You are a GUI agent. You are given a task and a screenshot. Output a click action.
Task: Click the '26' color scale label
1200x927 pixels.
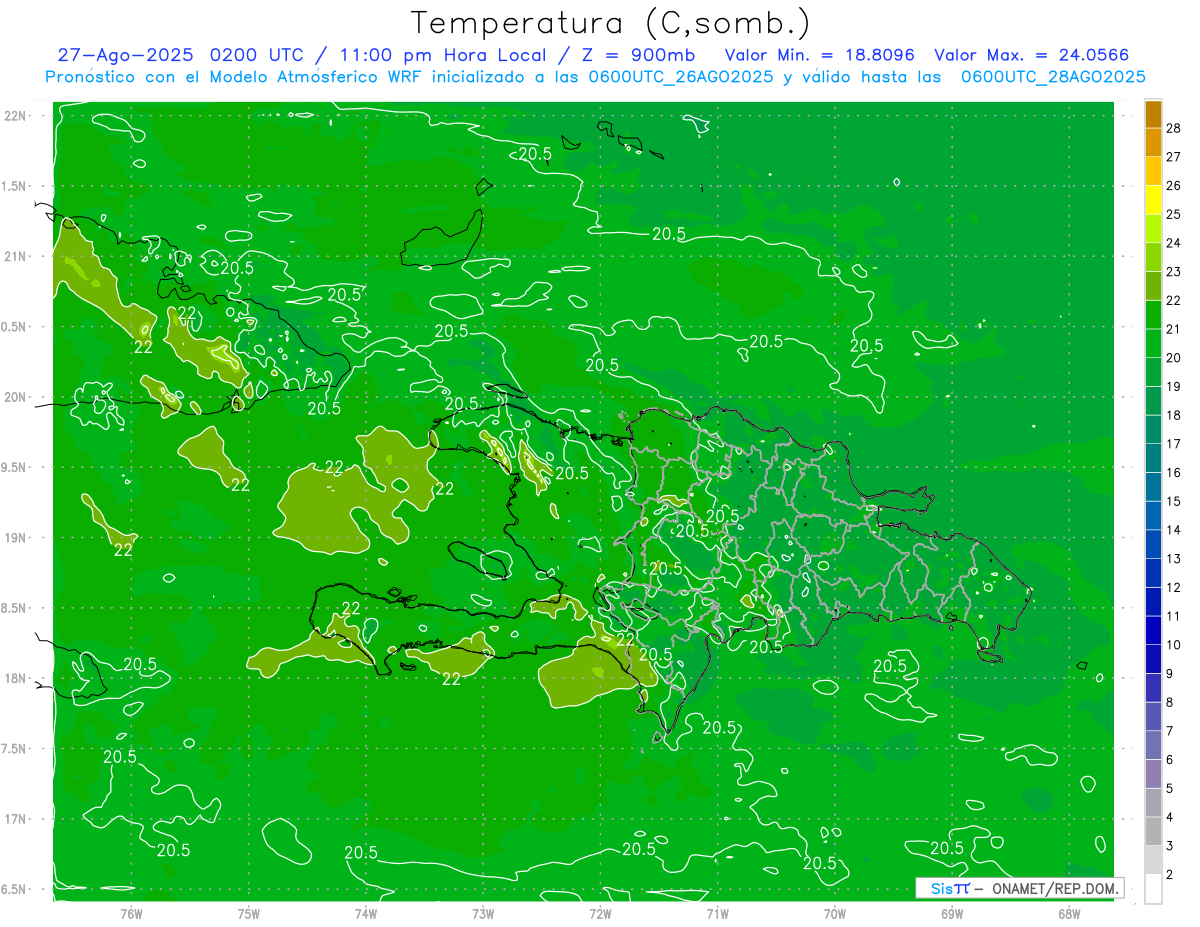tap(1174, 186)
